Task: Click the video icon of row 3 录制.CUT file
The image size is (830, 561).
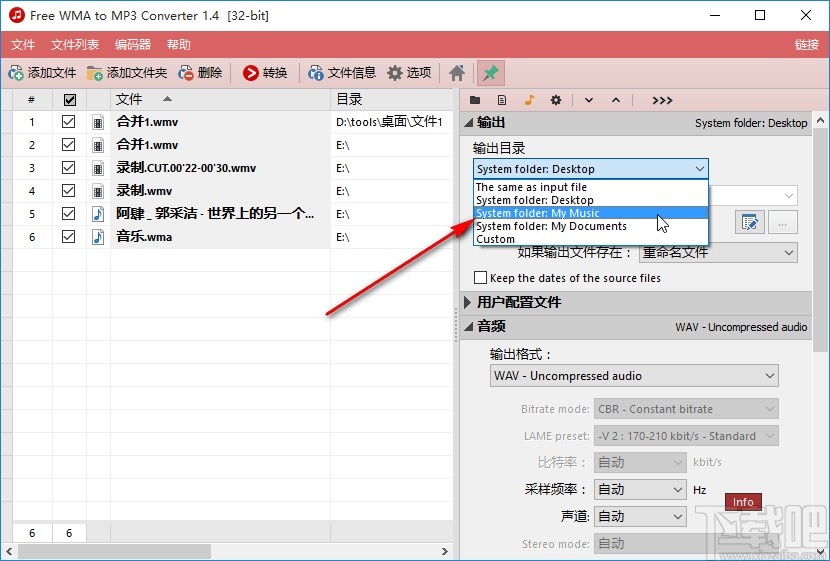Action: tap(98, 168)
